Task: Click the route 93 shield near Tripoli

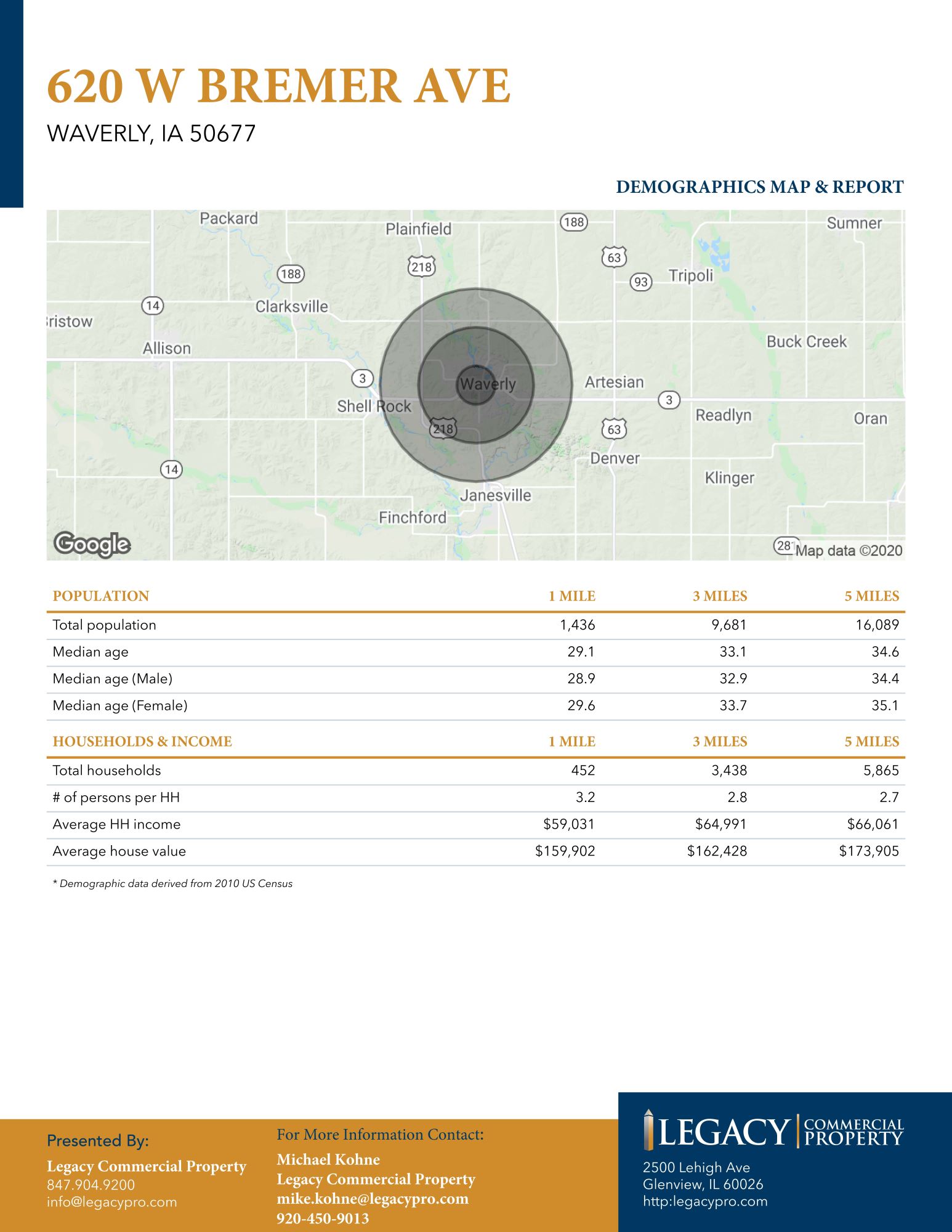Action: (x=641, y=282)
